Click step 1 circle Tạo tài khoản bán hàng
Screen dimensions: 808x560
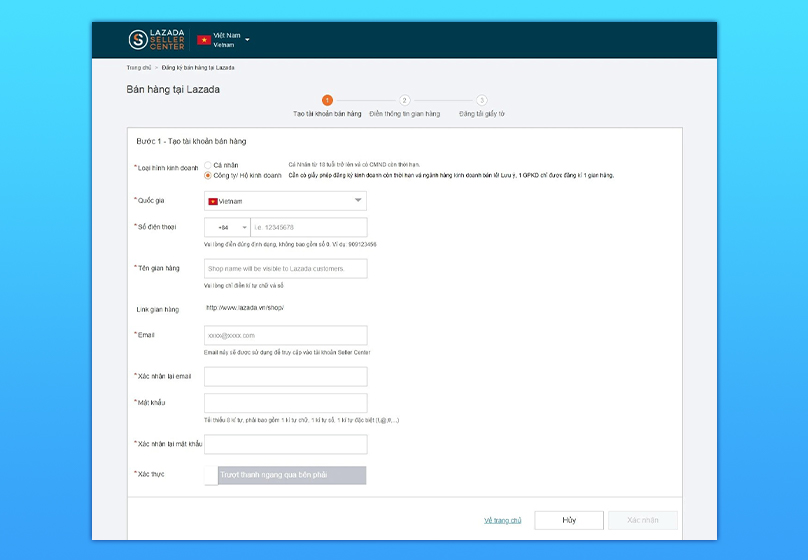[x=327, y=100]
